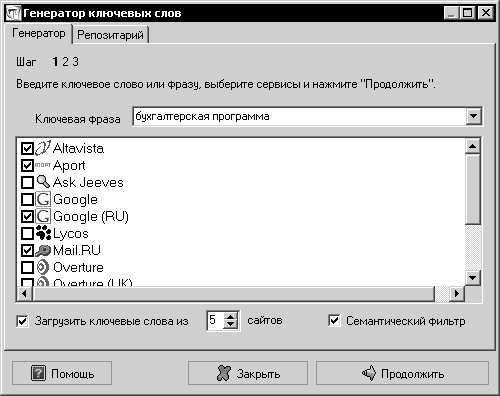Select the 'Google (RU)' list label
Screen dimensions: 500x396
tap(91, 216)
